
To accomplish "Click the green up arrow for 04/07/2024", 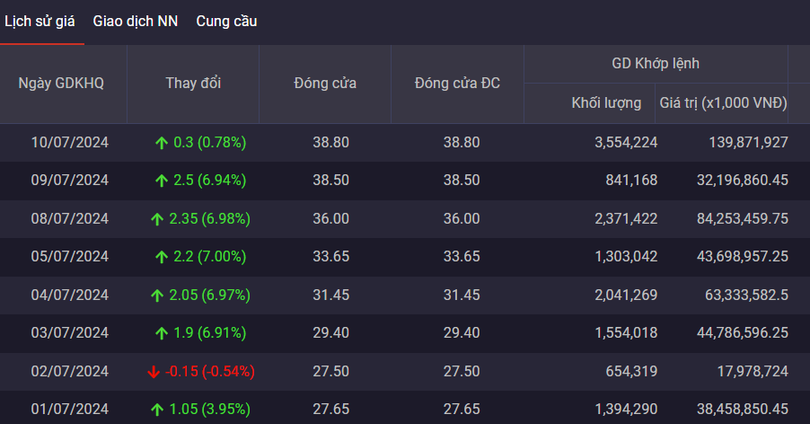I will click(157, 295).
